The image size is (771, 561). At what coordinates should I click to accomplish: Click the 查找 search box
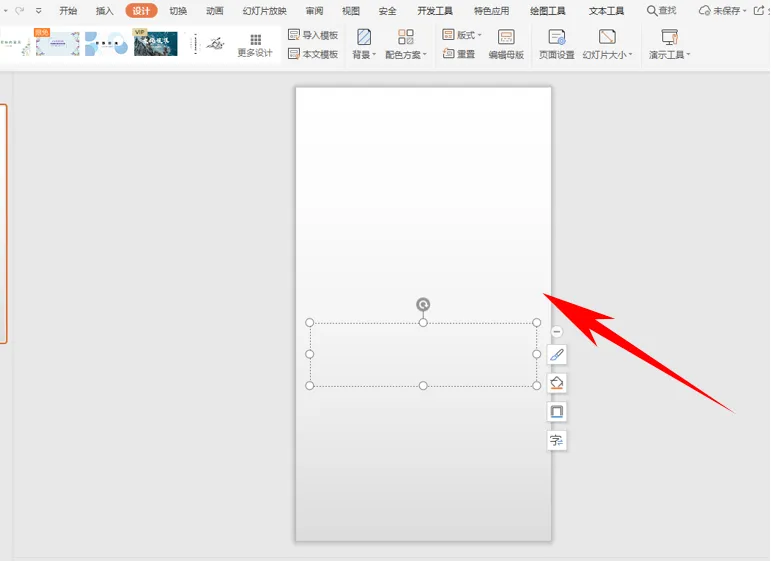point(661,11)
